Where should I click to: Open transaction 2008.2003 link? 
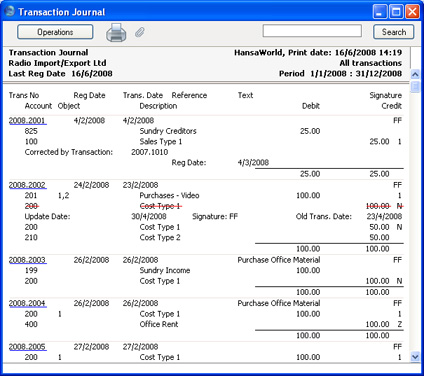coord(27,260)
